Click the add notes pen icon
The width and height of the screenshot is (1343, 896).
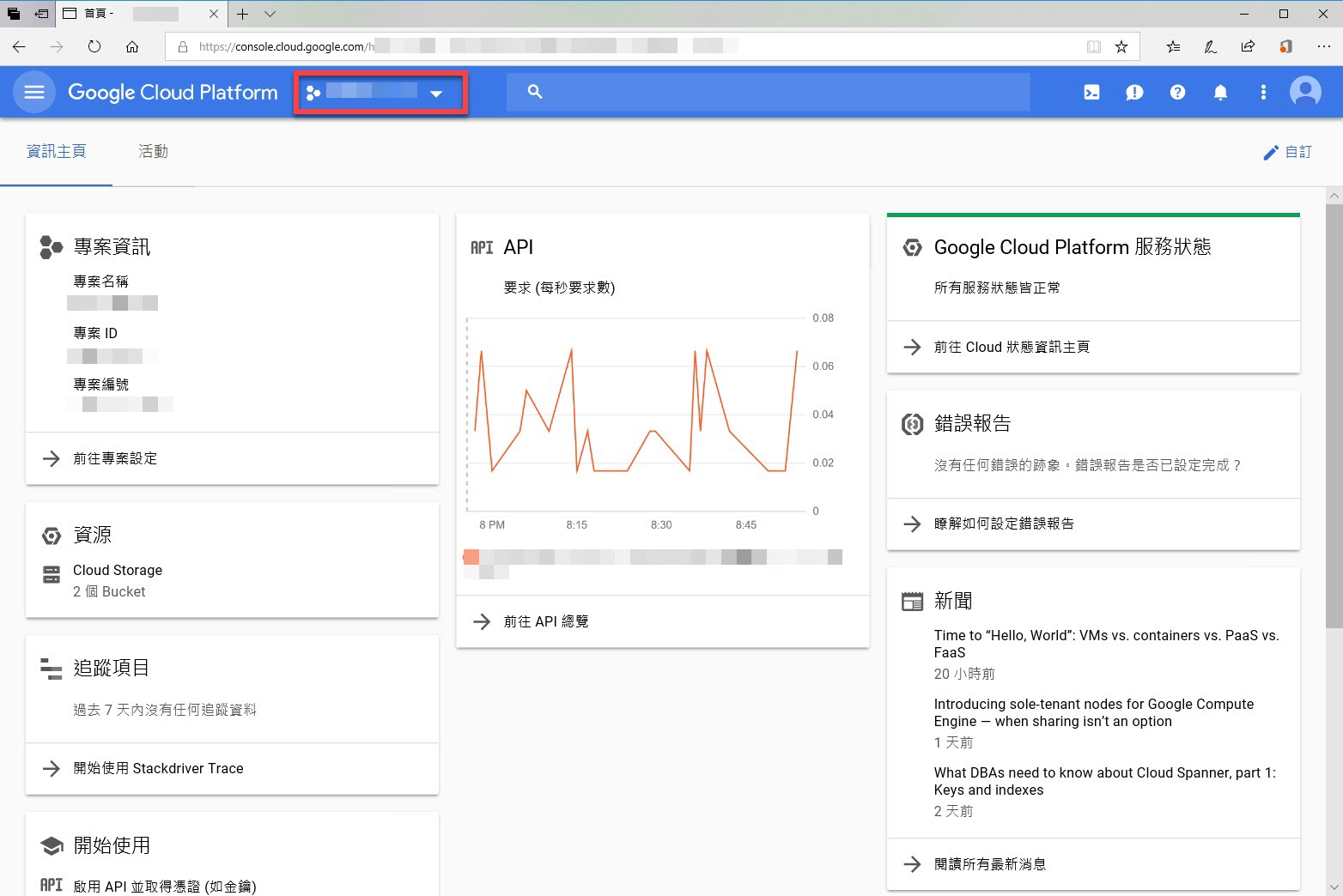[x=1211, y=47]
